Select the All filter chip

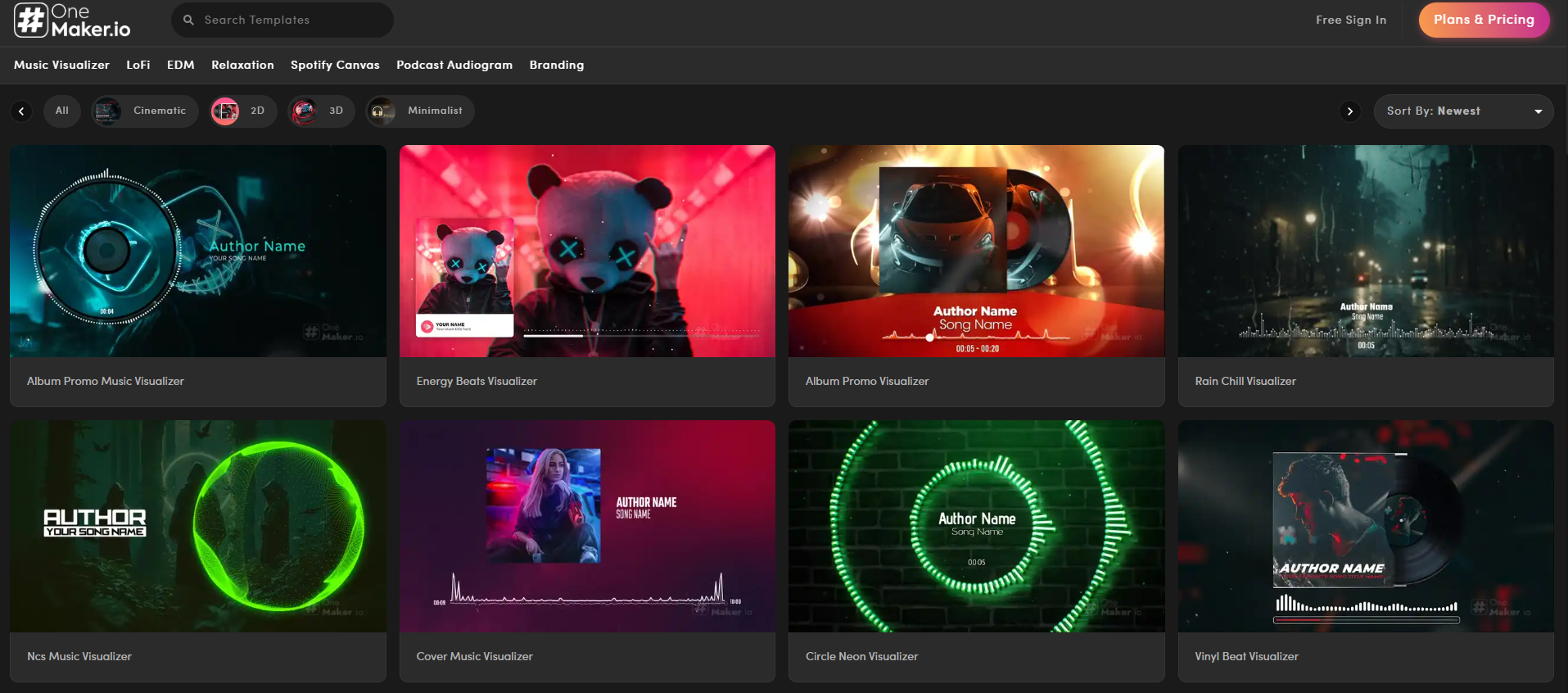[62, 111]
